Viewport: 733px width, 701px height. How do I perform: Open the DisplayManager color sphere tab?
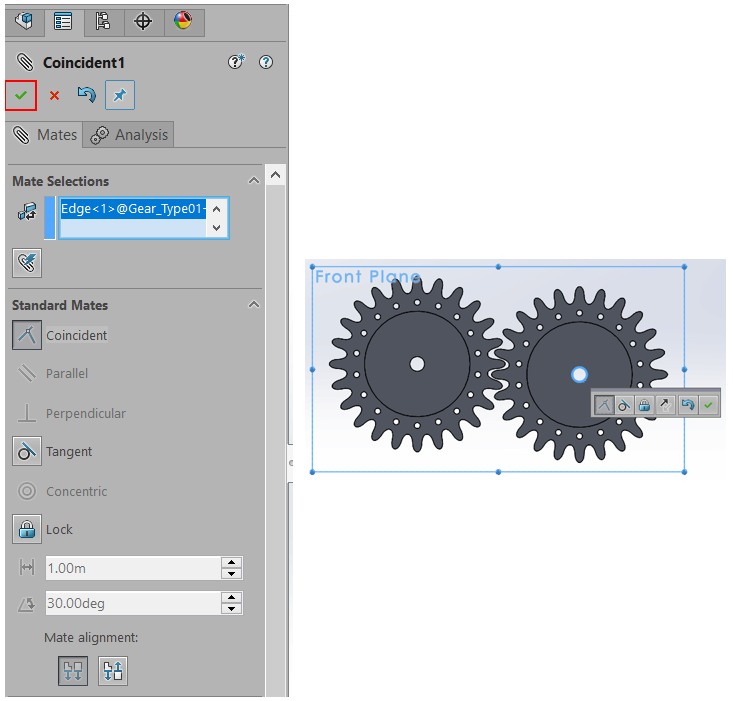pyautogui.click(x=183, y=21)
